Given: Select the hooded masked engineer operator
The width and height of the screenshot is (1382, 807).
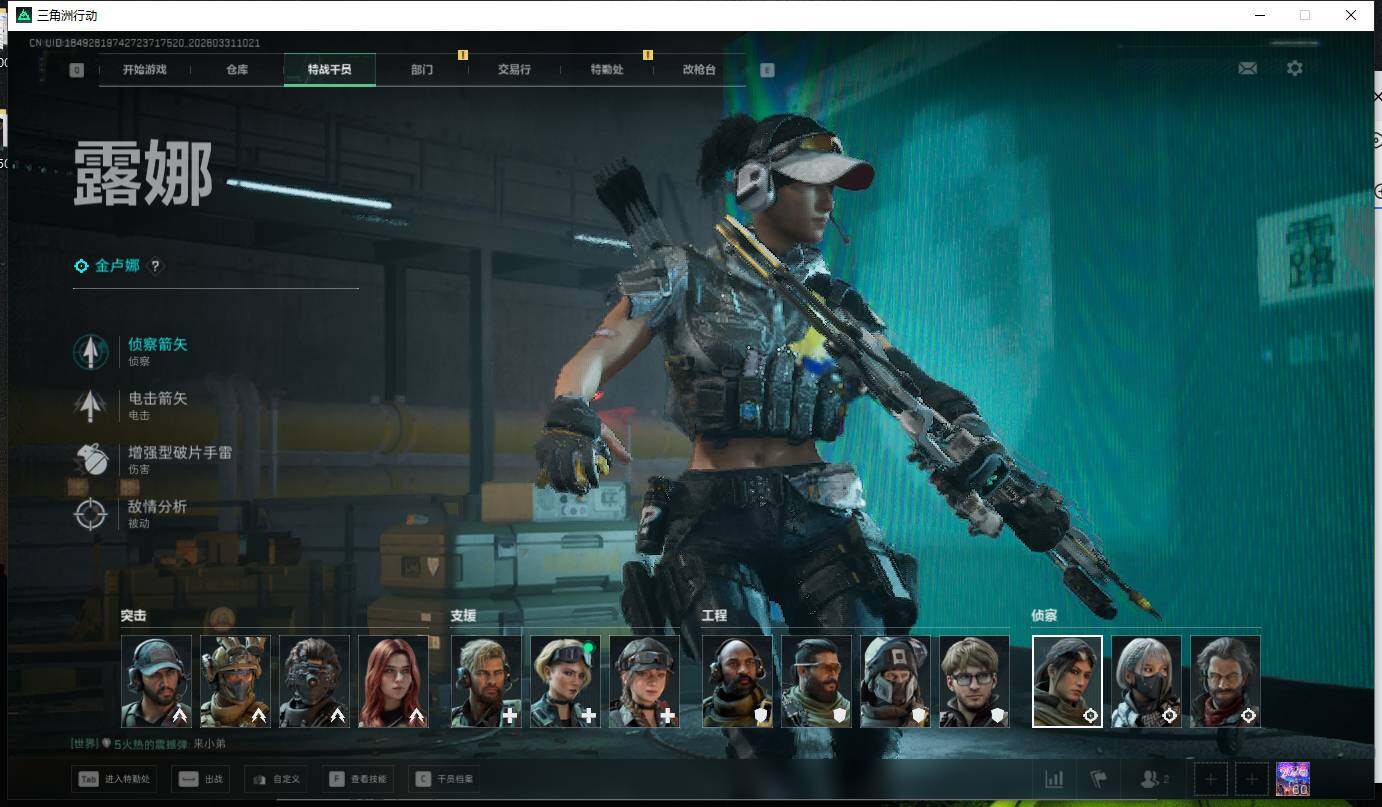Looking at the screenshot, I should point(895,681).
